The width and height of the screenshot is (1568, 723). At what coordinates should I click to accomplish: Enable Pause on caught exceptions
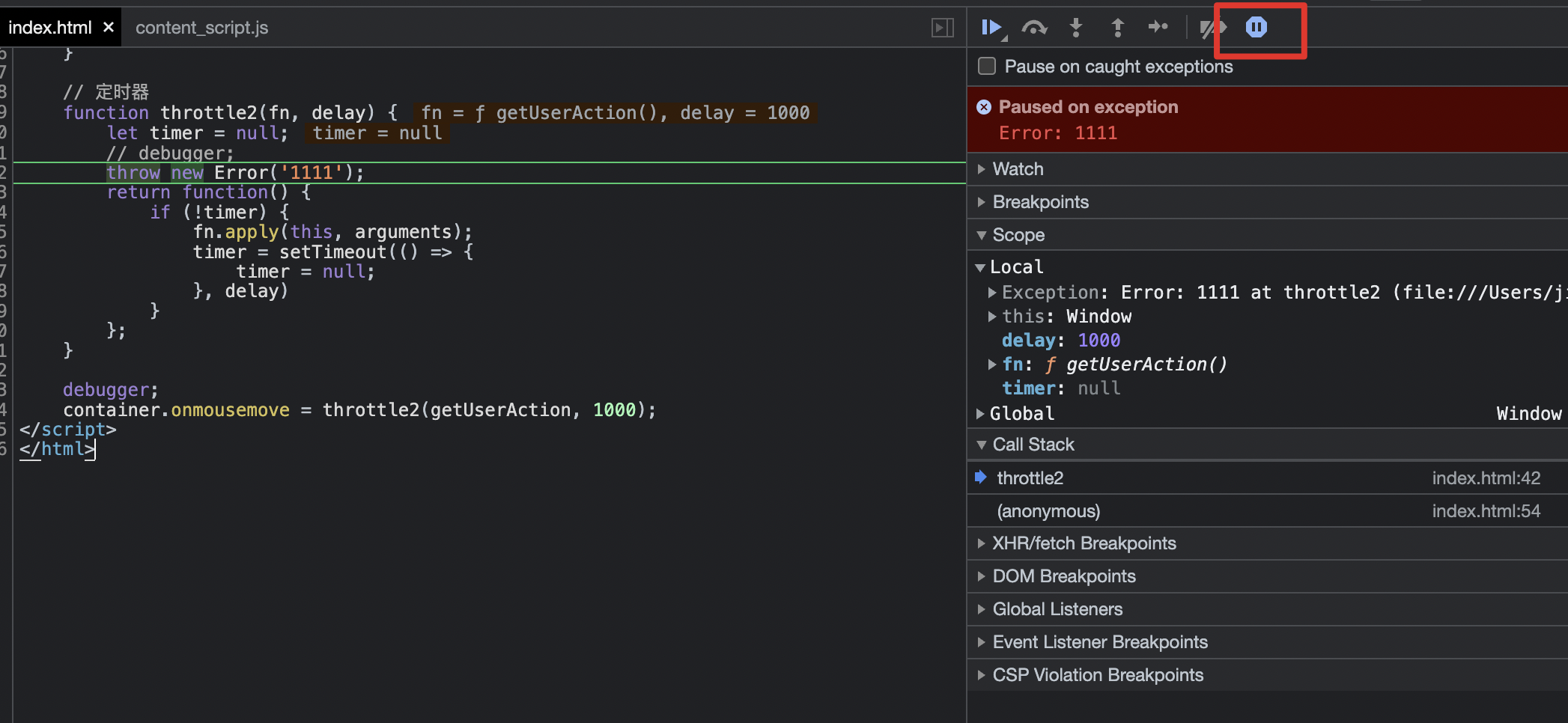click(x=987, y=66)
